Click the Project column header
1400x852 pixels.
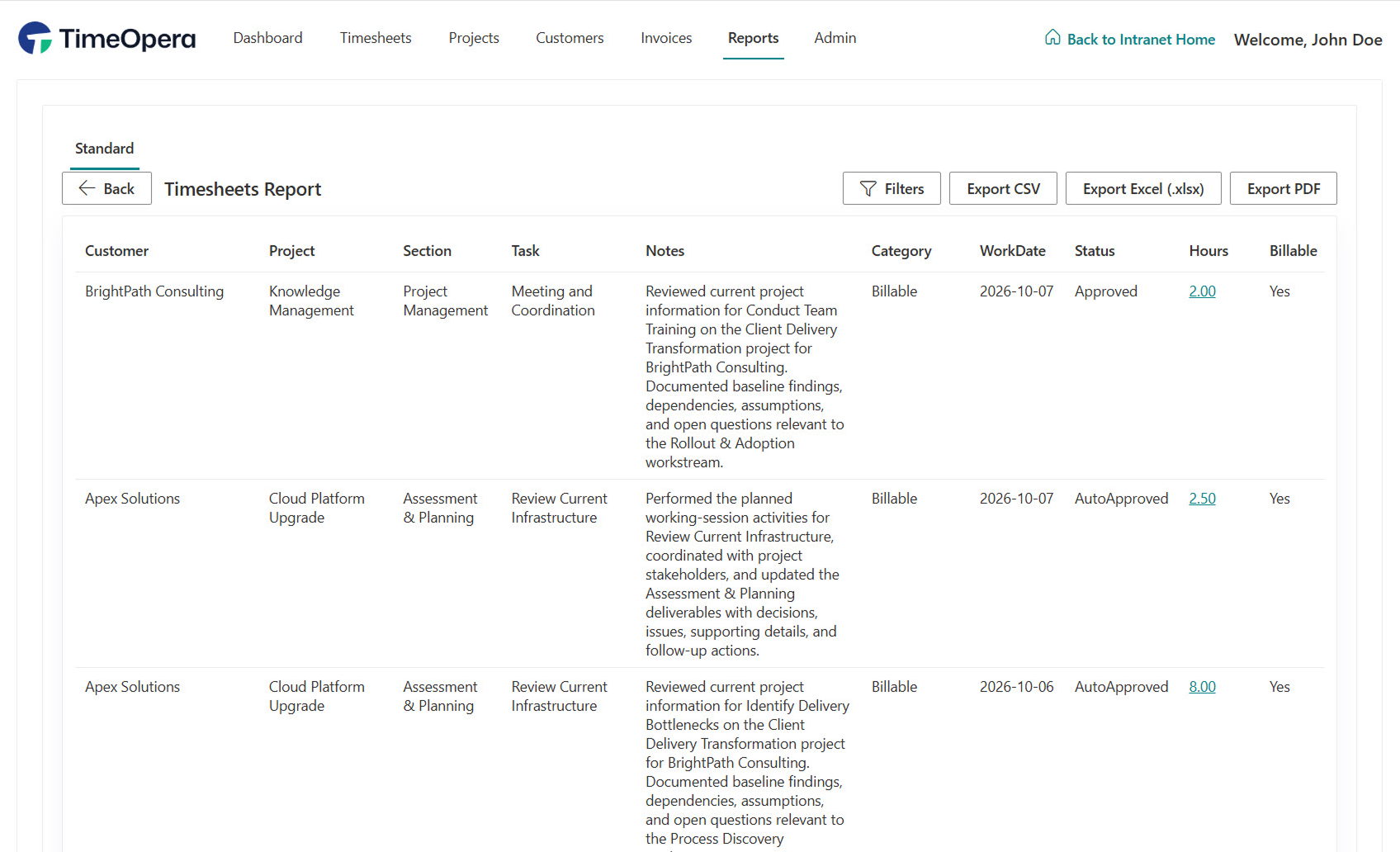(x=291, y=251)
